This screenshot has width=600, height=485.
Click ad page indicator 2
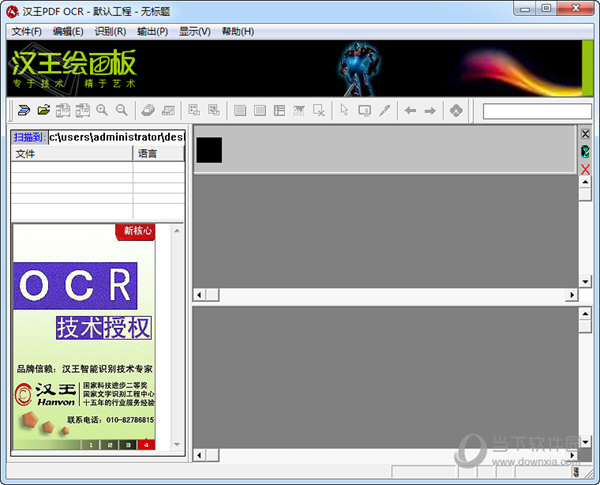pyautogui.click(x=109, y=445)
